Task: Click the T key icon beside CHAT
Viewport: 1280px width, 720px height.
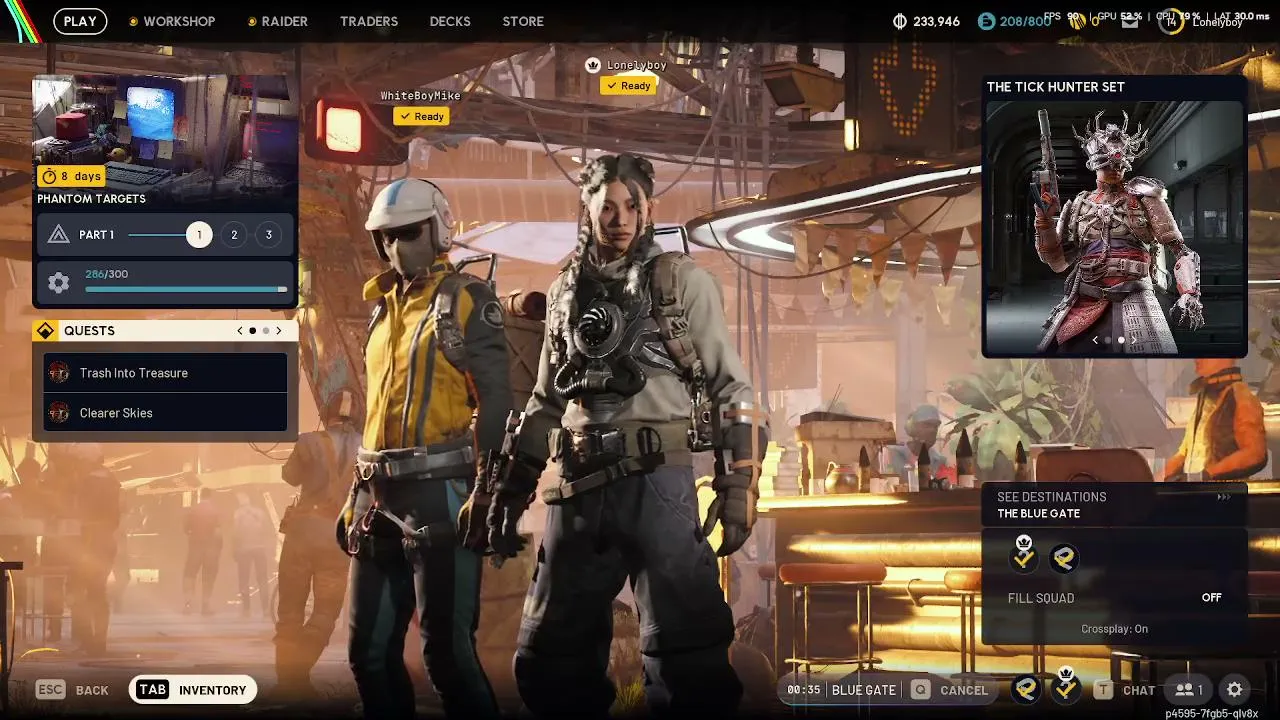Action: tap(1103, 690)
